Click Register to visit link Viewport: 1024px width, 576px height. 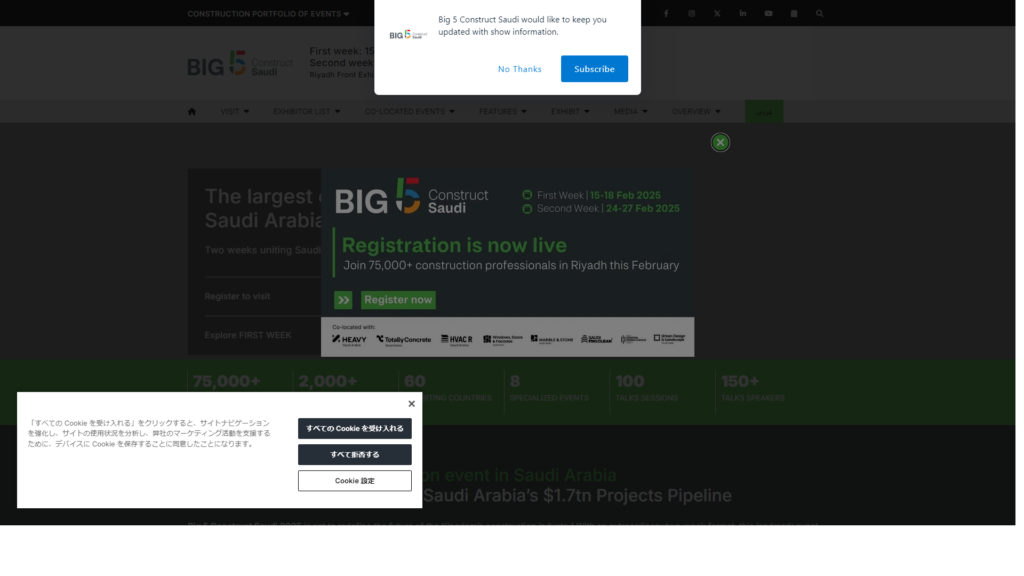(x=237, y=296)
